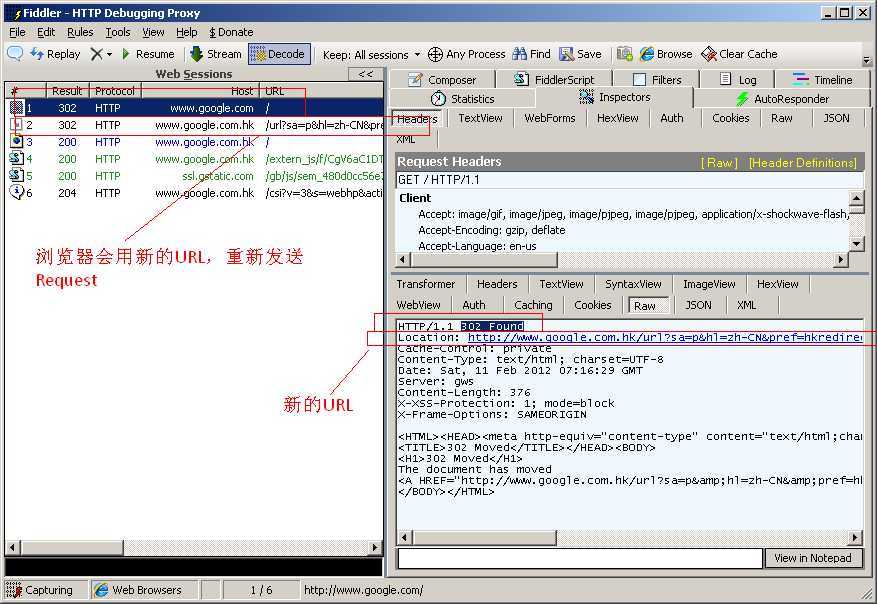Switch to the Log tab
Image resolution: width=877 pixels, height=604 pixels.
point(737,79)
